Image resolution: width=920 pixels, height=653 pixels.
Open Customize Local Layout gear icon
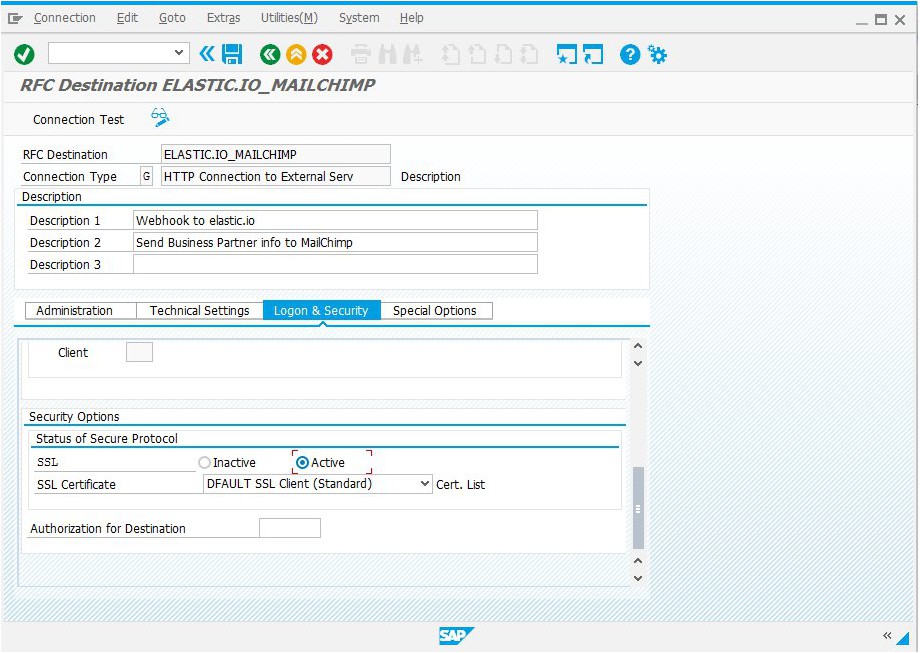click(x=657, y=55)
